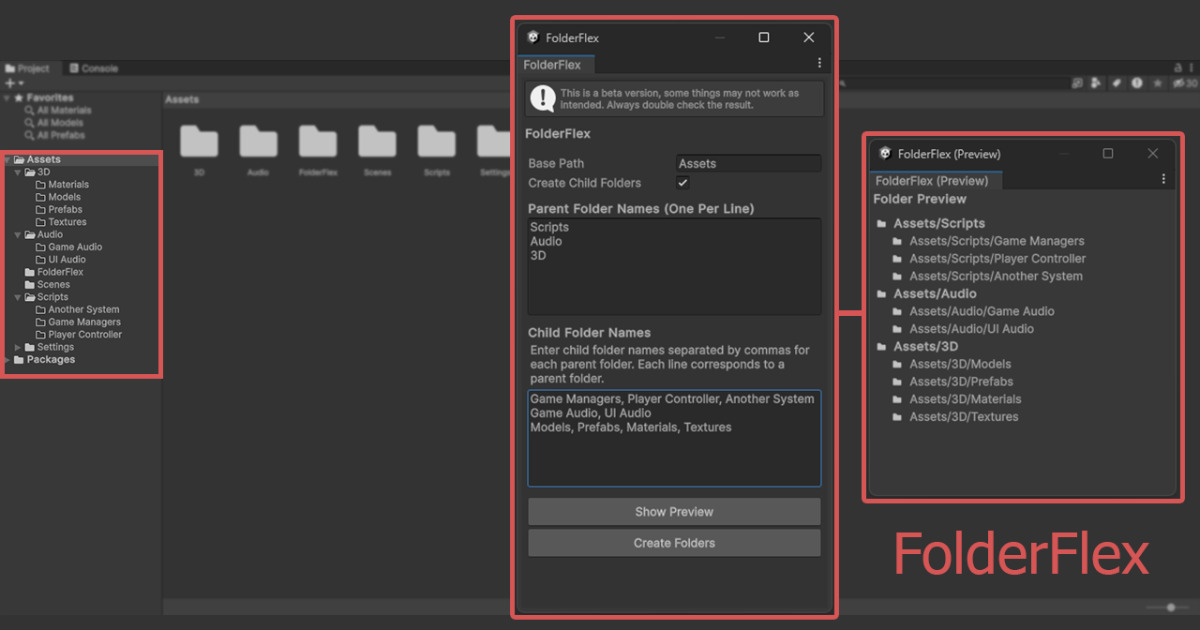Collapse the Assets root folder arrow
Screen dimensions: 1200x630
coord(7,160)
